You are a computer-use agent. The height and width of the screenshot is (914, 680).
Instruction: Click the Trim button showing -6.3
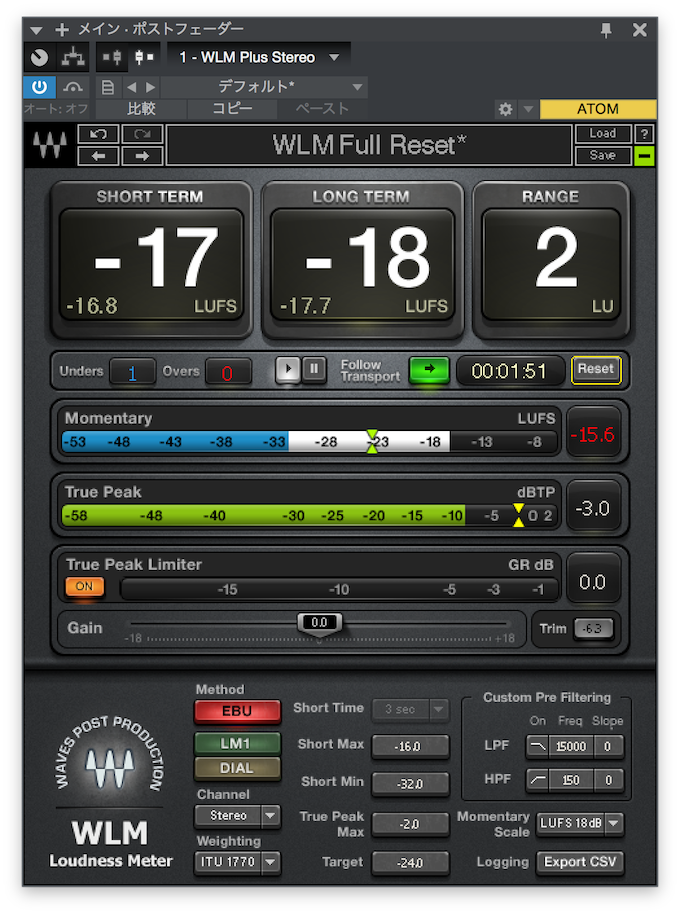[593, 629]
